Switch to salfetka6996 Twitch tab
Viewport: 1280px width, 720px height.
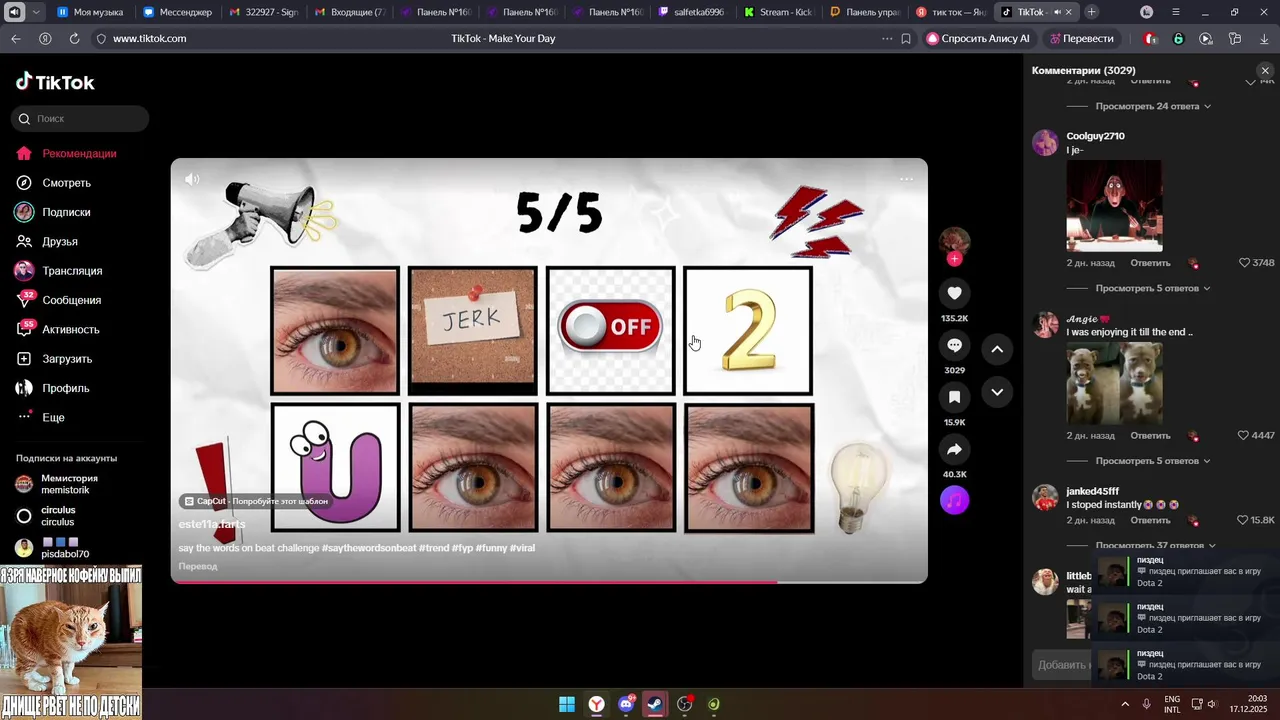(x=693, y=12)
